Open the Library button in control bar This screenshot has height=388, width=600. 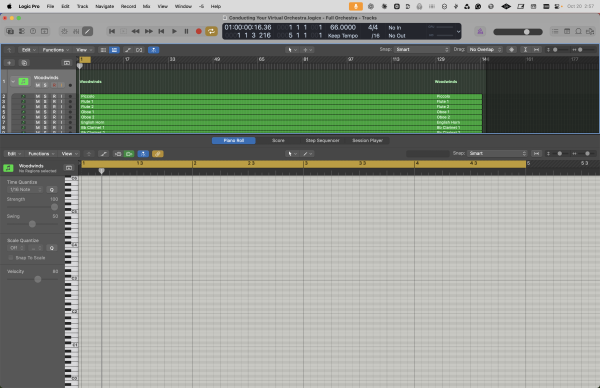coord(10,31)
